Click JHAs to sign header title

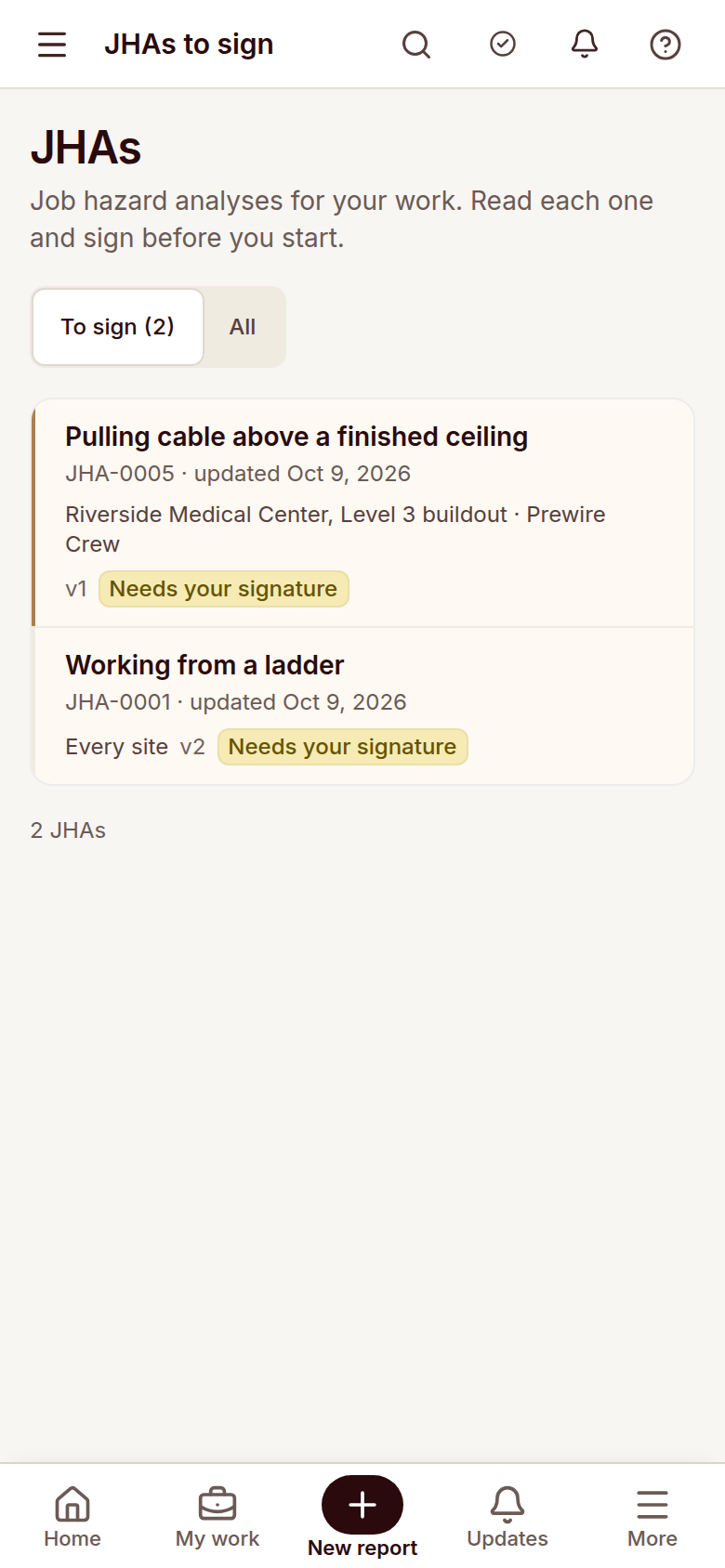point(189,45)
